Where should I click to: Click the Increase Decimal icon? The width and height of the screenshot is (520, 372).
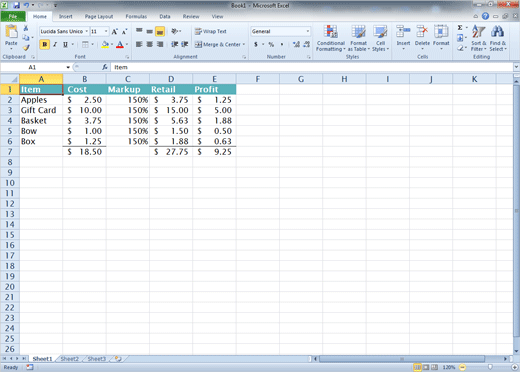pyautogui.click(x=296, y=44)
